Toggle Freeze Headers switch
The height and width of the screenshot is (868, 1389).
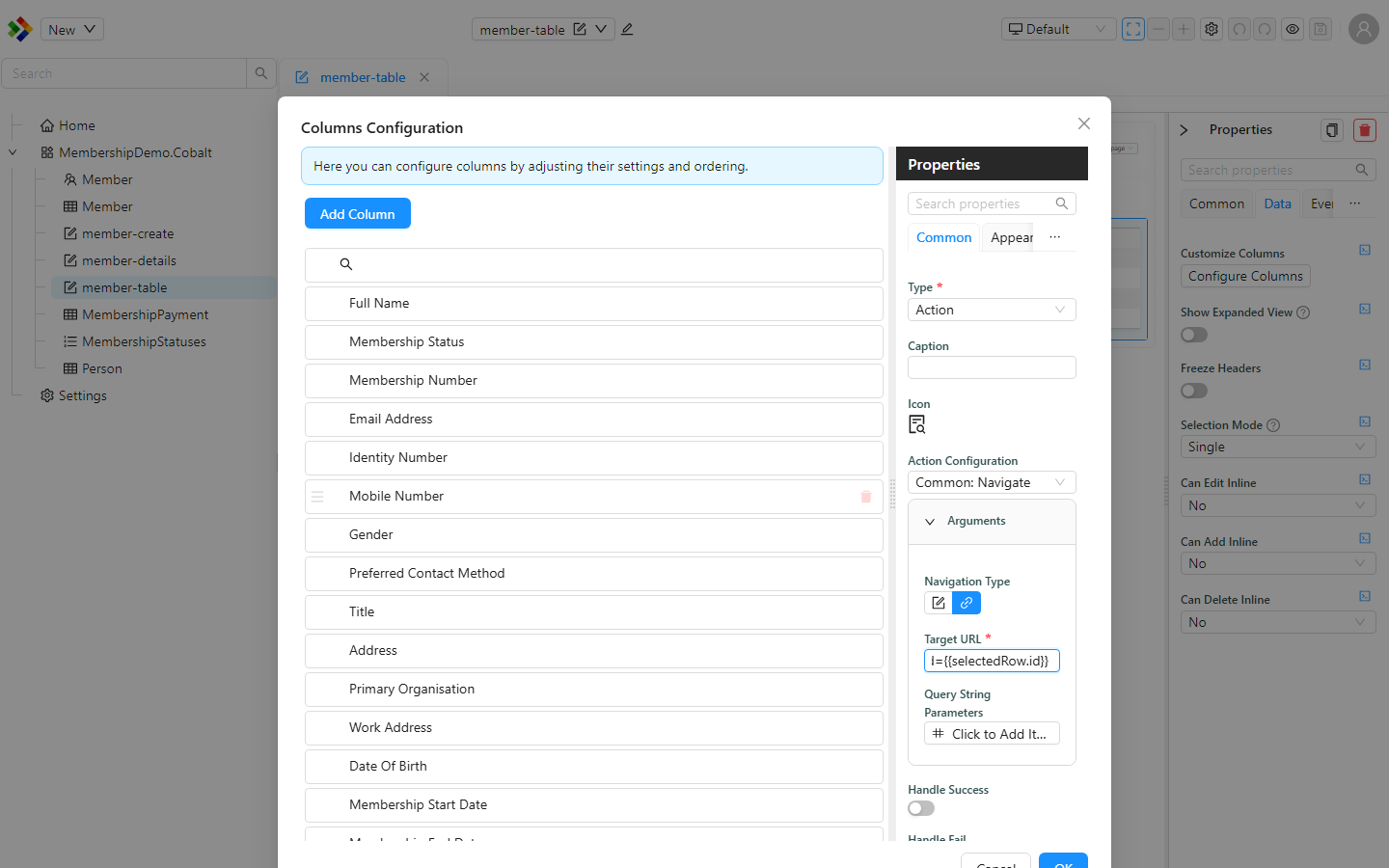click(x=1194, y=391)
